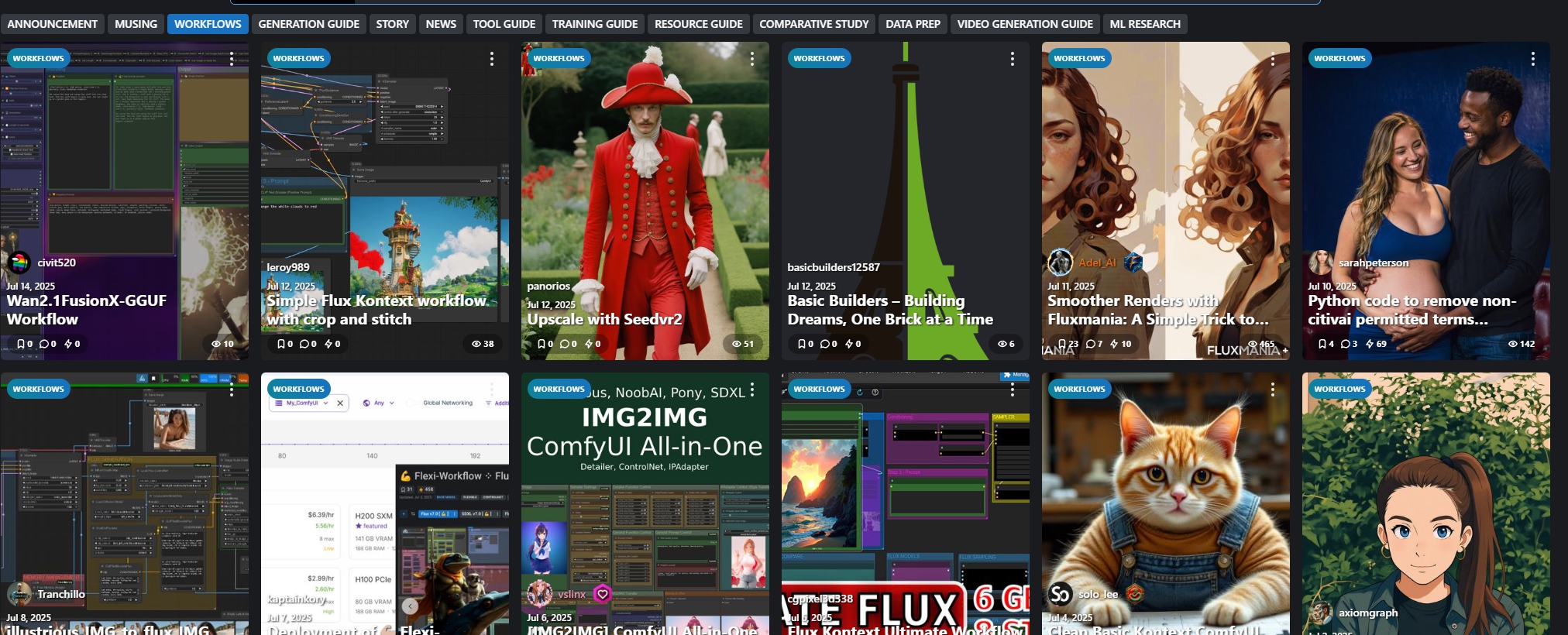Open options menu on Tranchillo's card

[232, 390]
